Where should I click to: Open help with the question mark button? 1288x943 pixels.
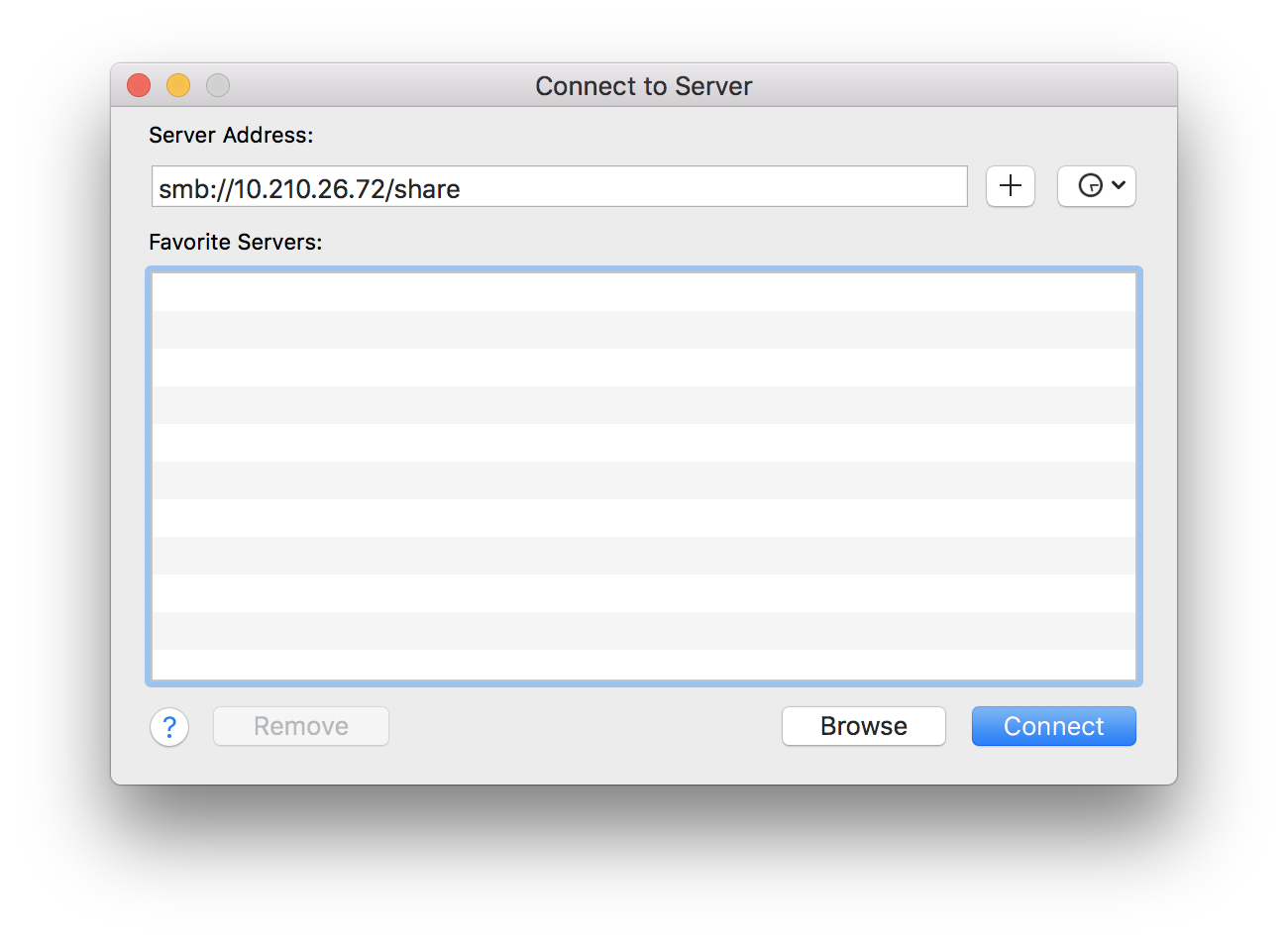tap(169, 727)
